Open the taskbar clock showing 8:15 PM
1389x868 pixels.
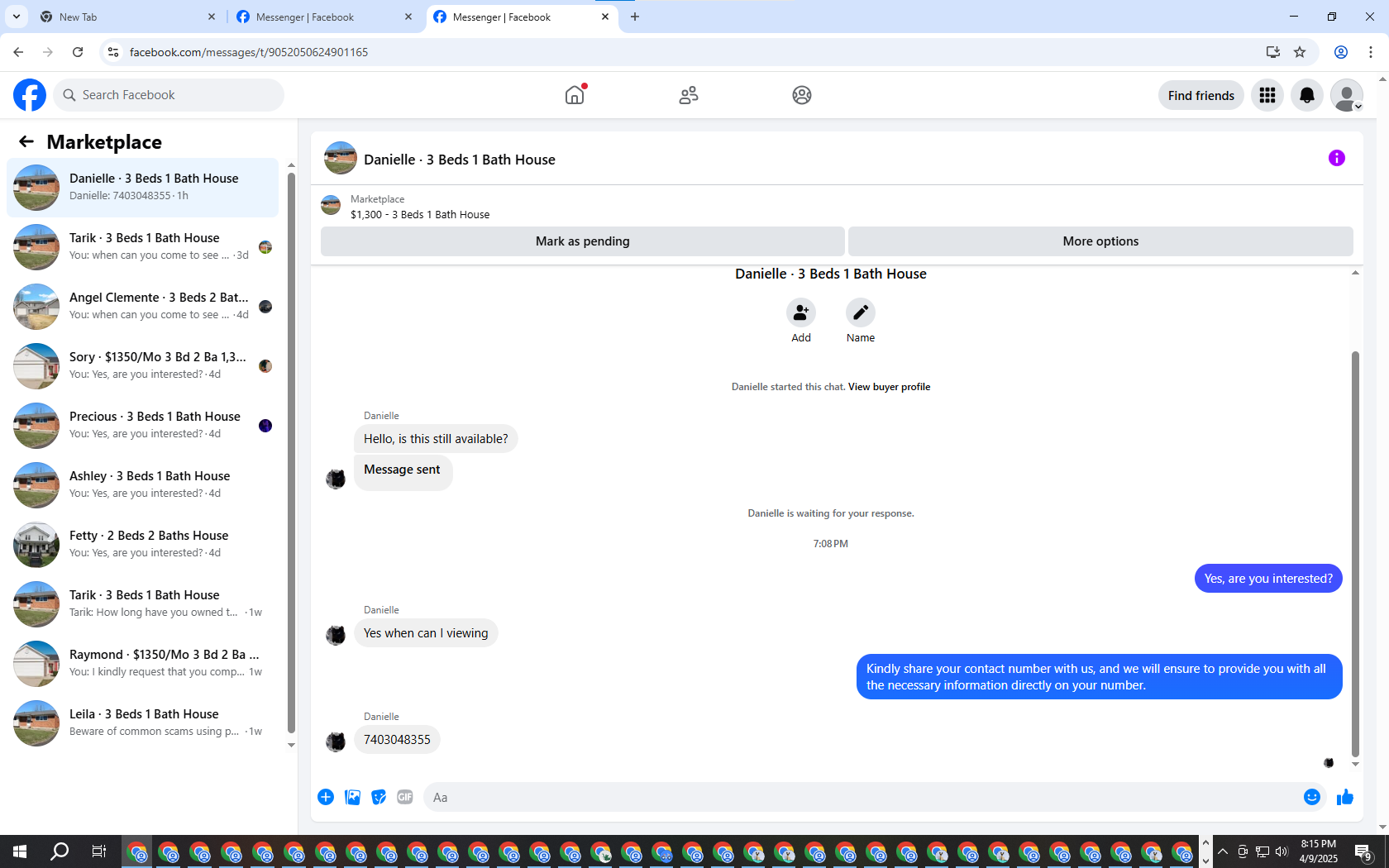click(x=1319, y=851)
